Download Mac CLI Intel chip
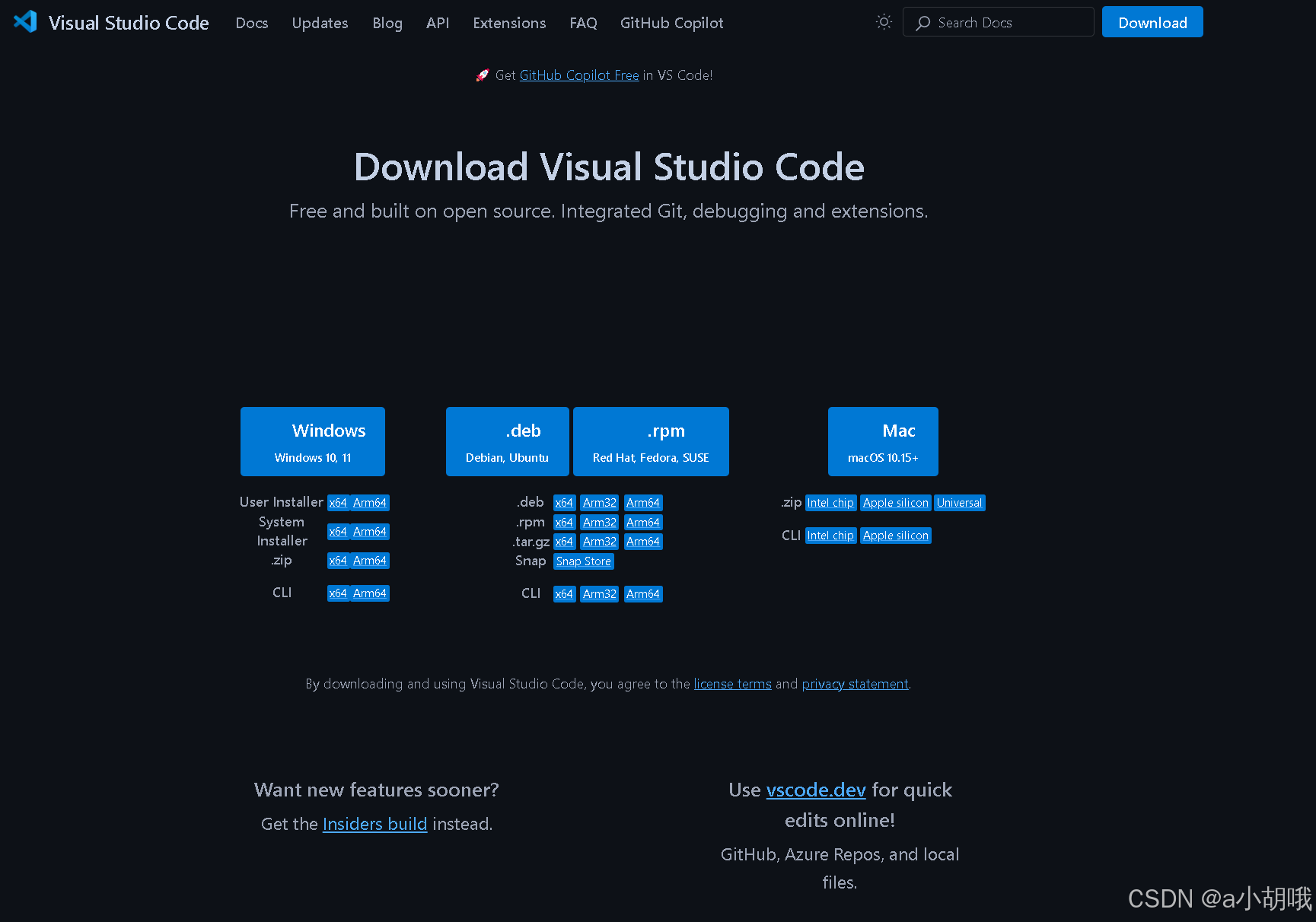This screenshot has width=1316, height=922. pyautogui.click(x=830, y=536)
